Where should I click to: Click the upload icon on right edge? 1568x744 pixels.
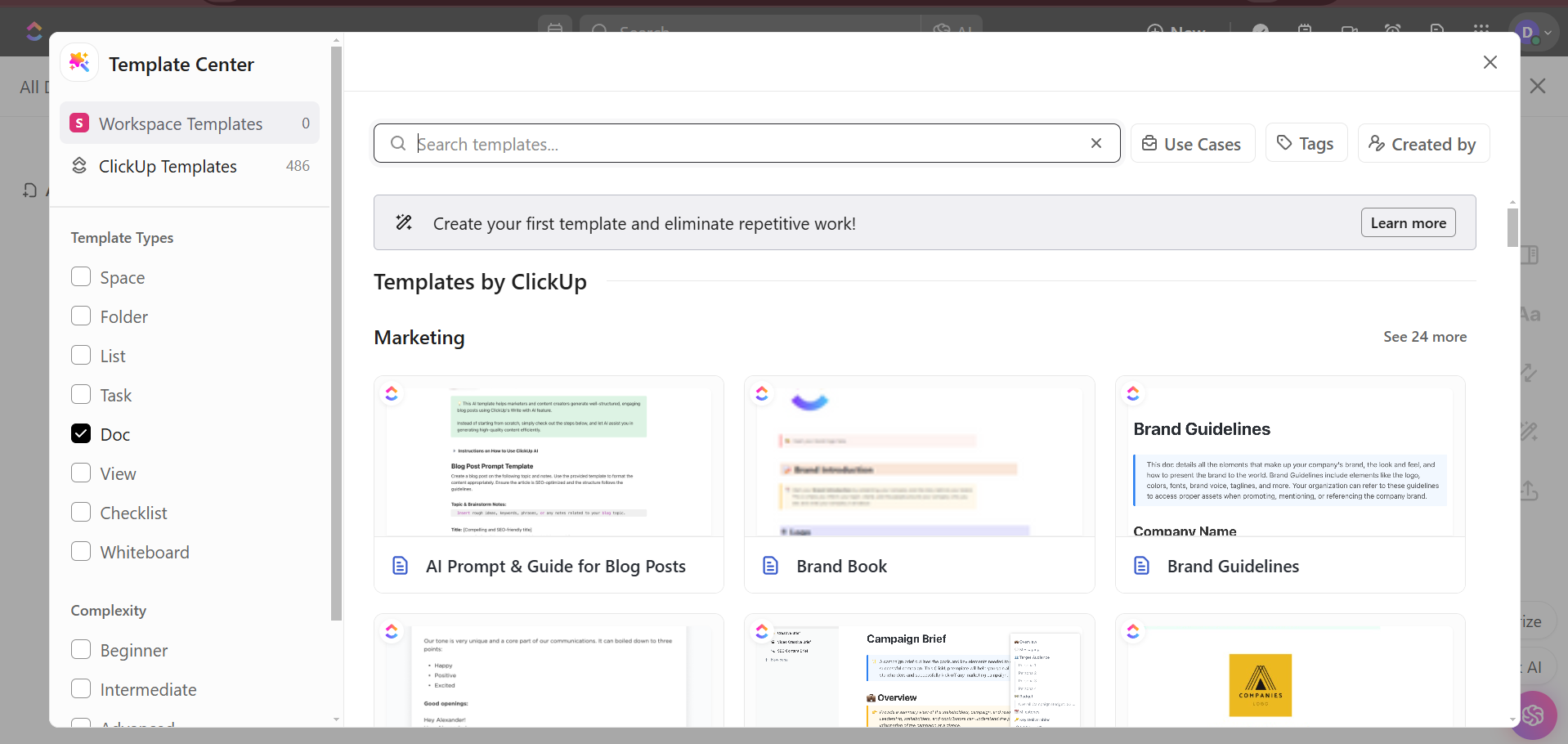point(1529,491)
